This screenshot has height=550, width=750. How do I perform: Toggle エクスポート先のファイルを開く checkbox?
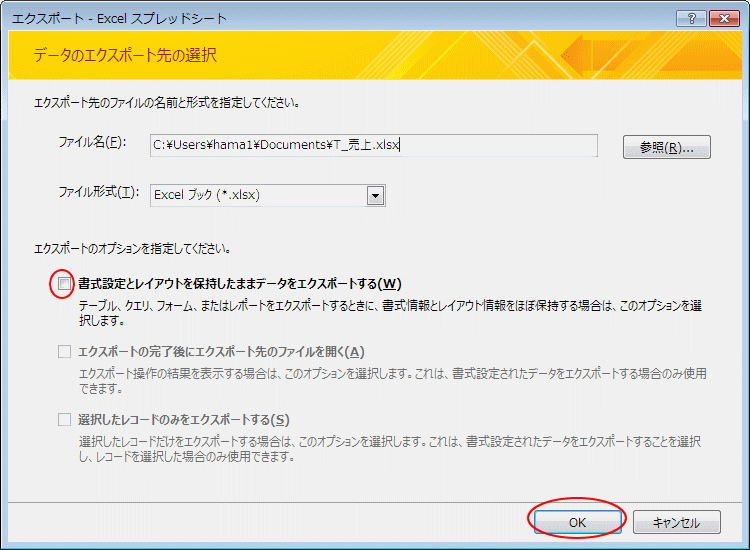tap(64, 352)
